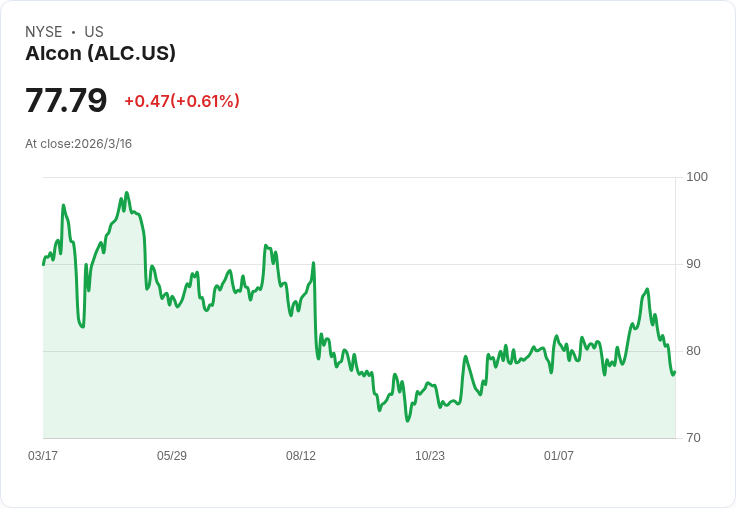Click the 80 y-axis label
The height and width of the screenshot is (508, 736).
[693, 351]
